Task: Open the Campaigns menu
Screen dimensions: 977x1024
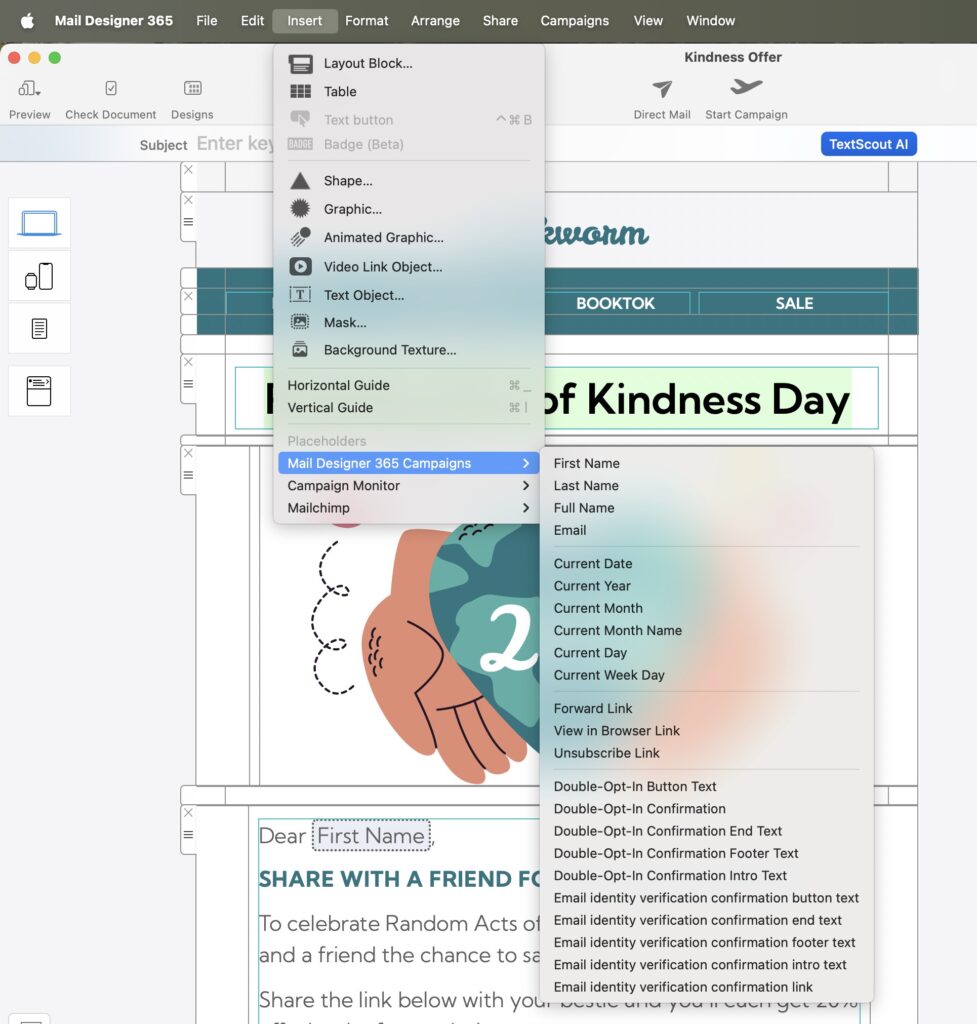Action: (575, 21)
